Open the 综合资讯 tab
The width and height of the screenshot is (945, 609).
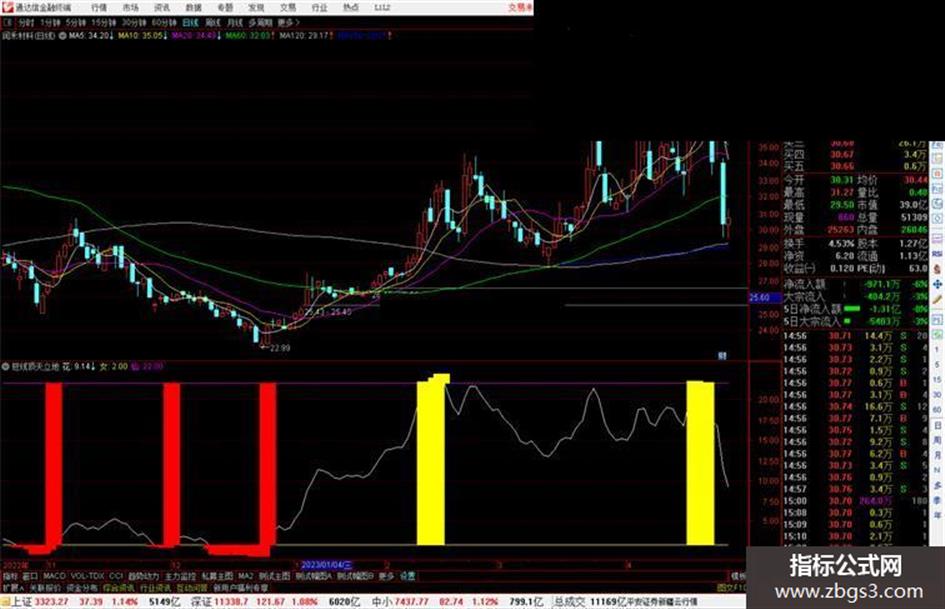[x=119, y=587]
